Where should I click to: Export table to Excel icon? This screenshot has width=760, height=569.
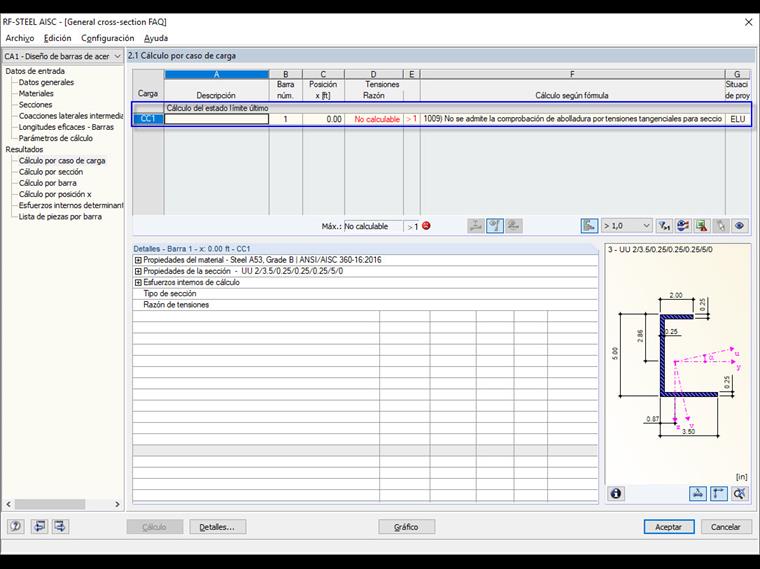[x=701, y=226]
